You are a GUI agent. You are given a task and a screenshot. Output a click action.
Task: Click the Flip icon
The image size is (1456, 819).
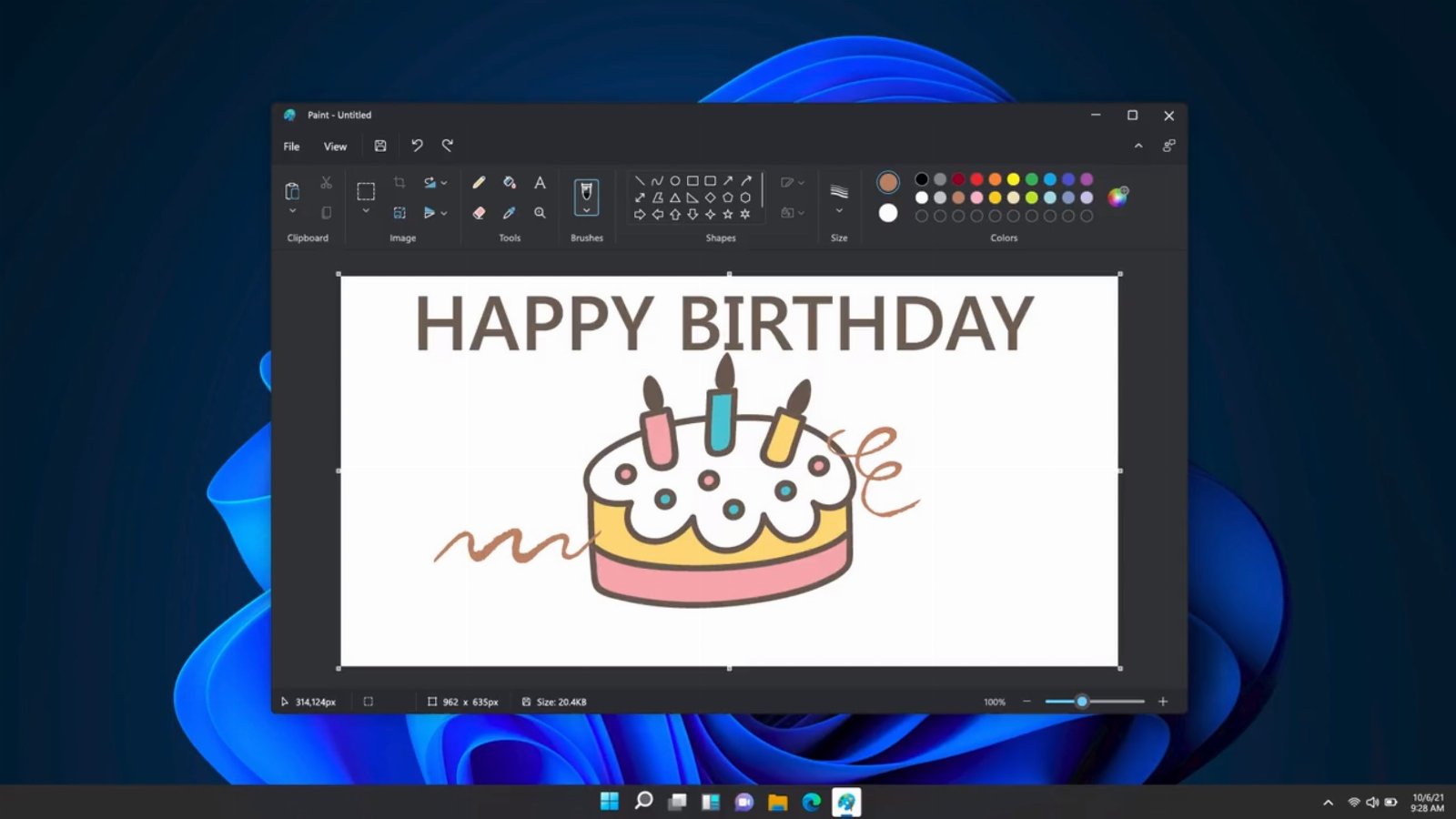430,213
